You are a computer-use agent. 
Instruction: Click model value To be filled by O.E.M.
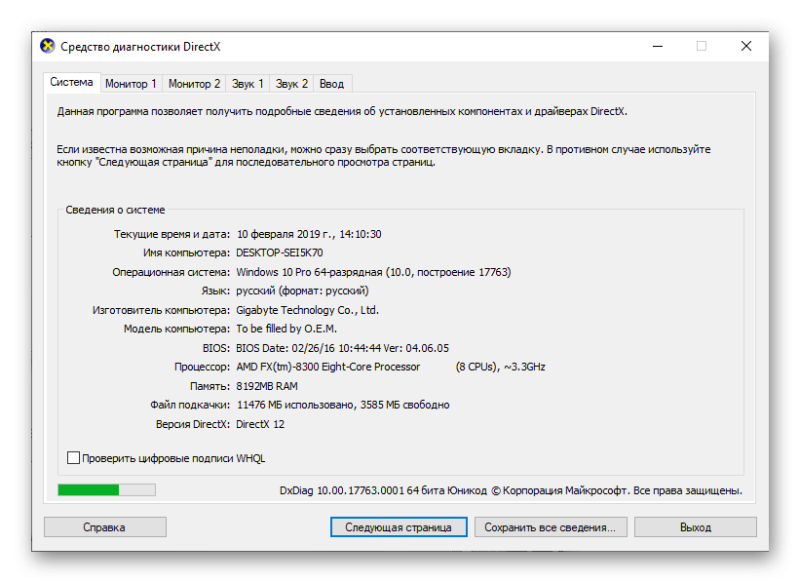tap(286, 329)
